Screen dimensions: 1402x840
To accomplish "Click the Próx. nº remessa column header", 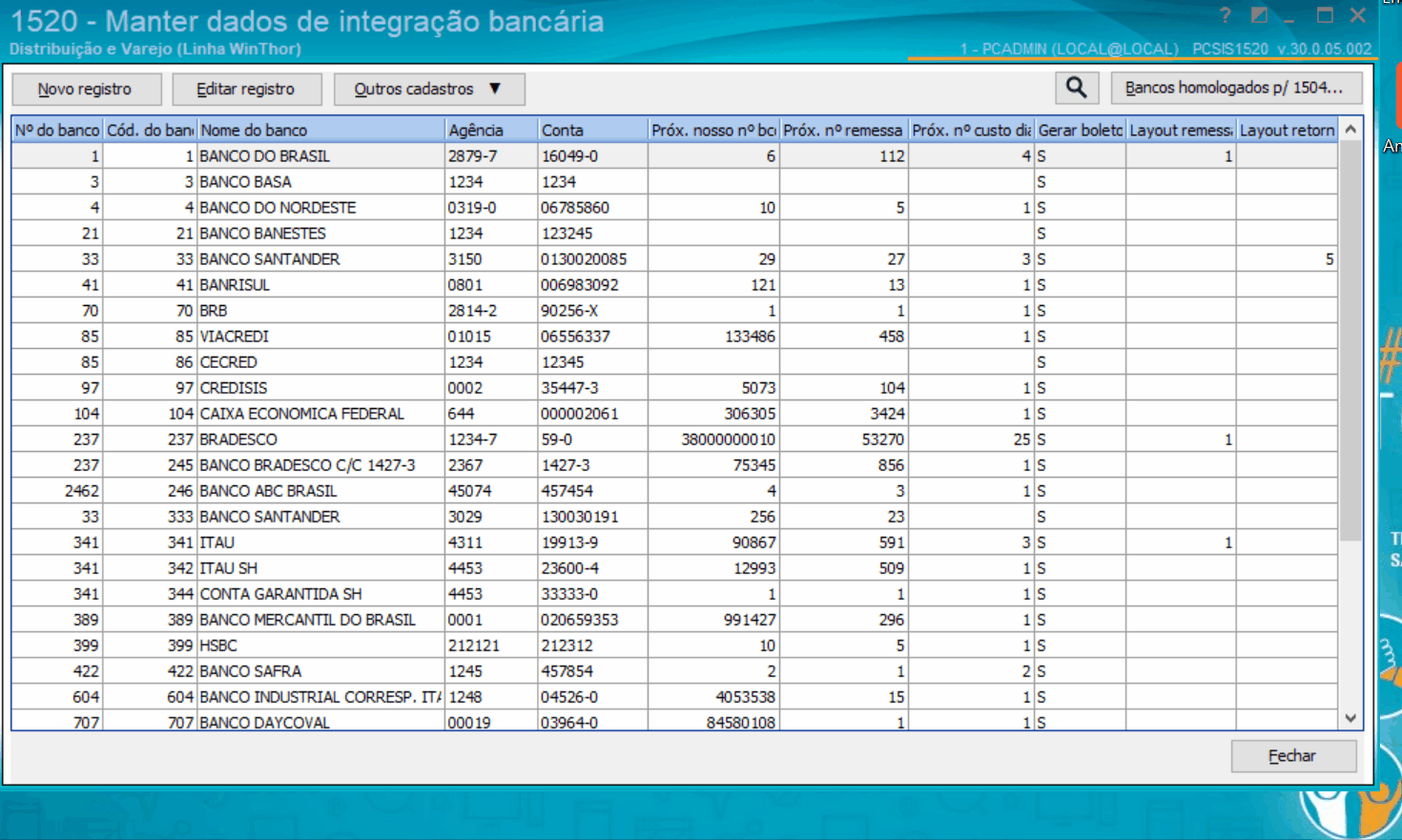I will (x=843, y=130).
